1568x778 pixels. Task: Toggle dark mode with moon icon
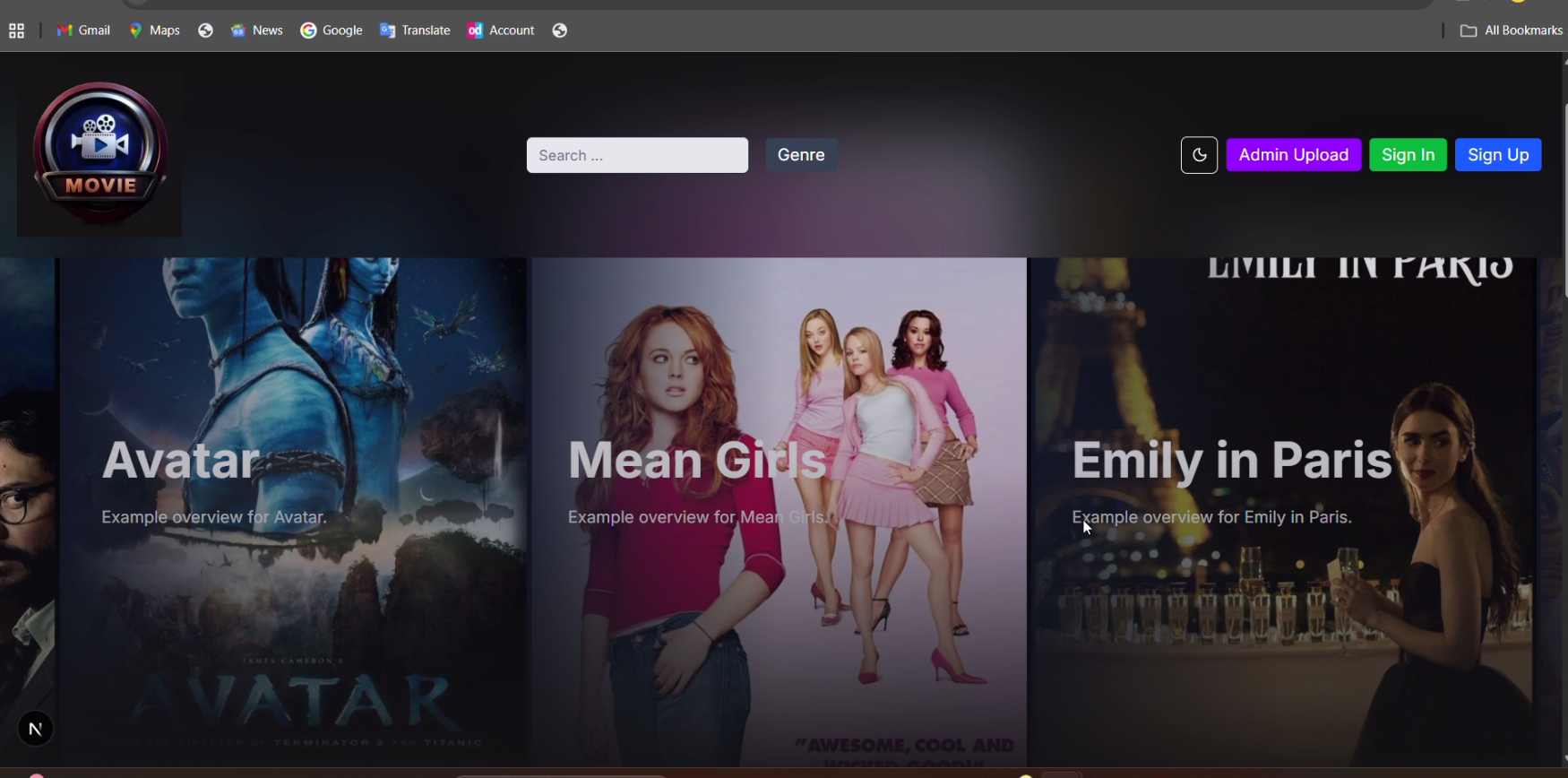point(1199,155)
